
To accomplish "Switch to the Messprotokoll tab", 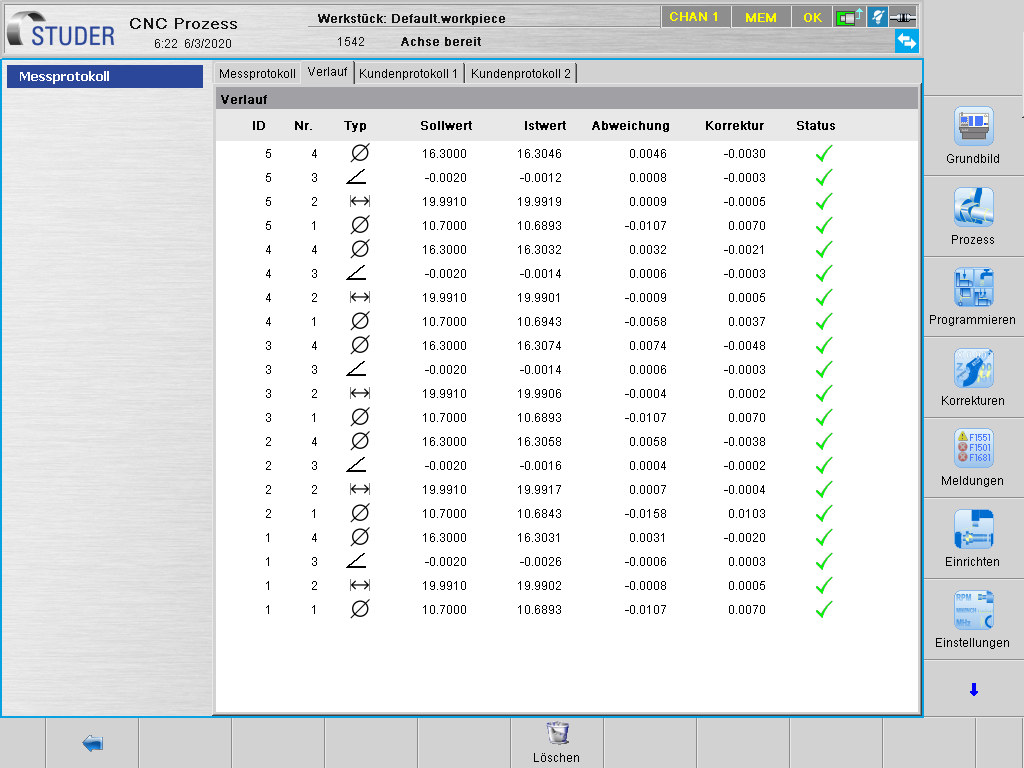I will coord(257,74).
